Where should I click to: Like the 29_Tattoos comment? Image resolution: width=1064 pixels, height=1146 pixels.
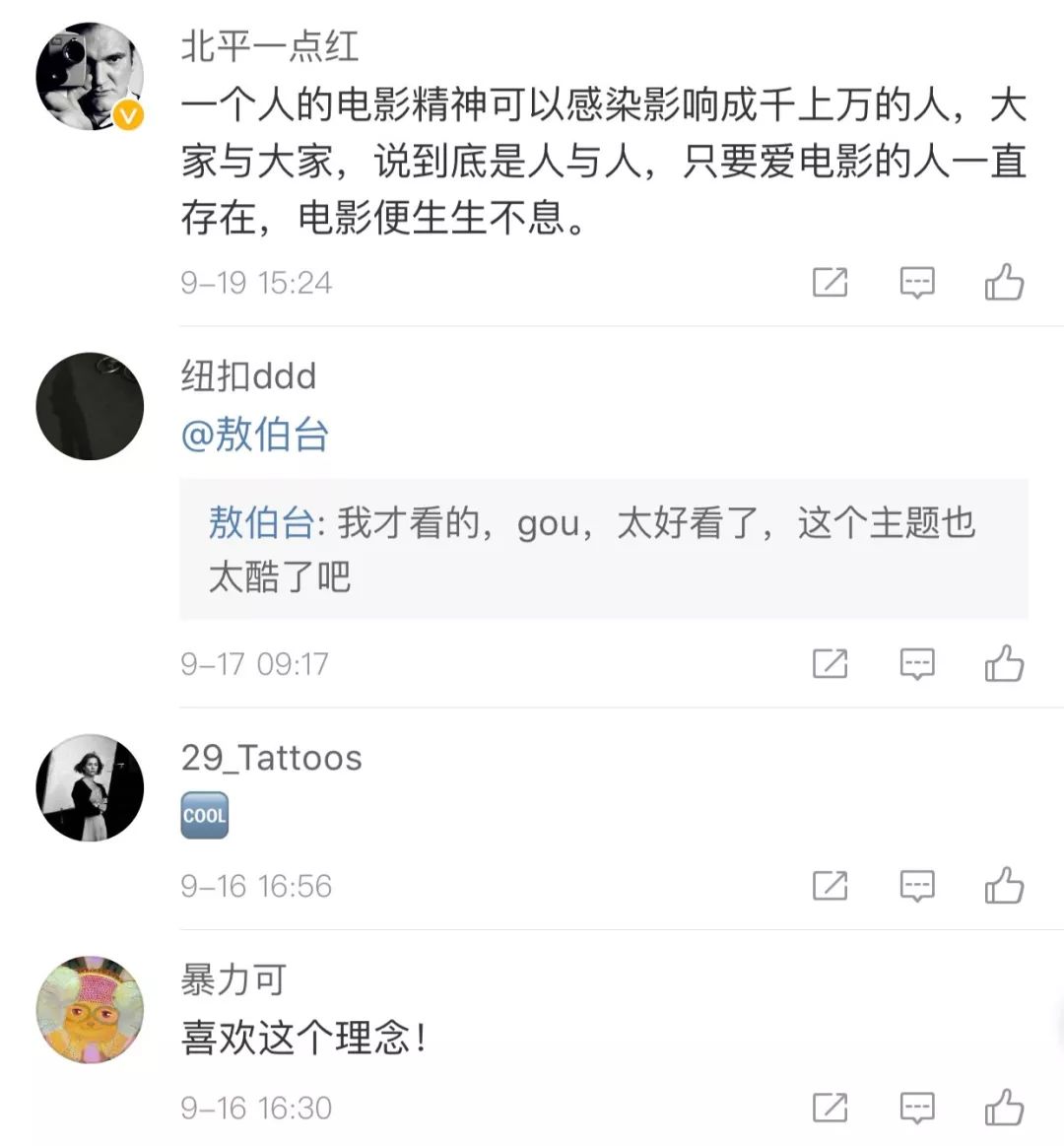click(x=1004, y=886)
